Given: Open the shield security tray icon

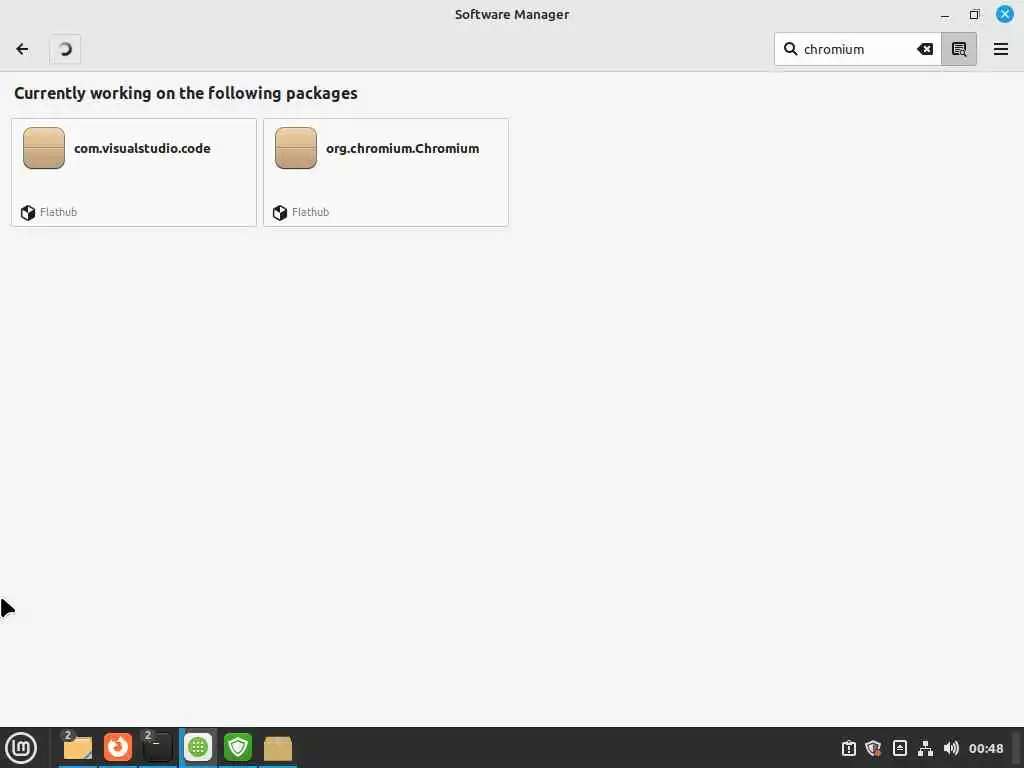Looking at the screenshot, I should [873, 748].
